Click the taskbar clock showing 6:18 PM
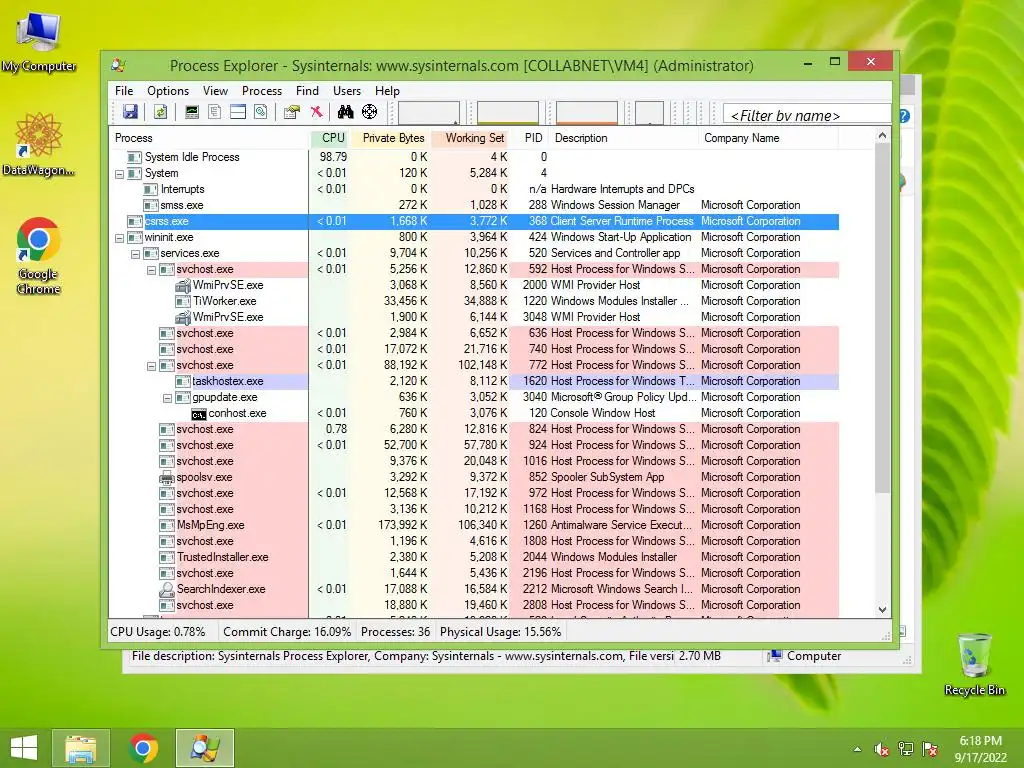The image size is (1024, 768). [980, 749]
